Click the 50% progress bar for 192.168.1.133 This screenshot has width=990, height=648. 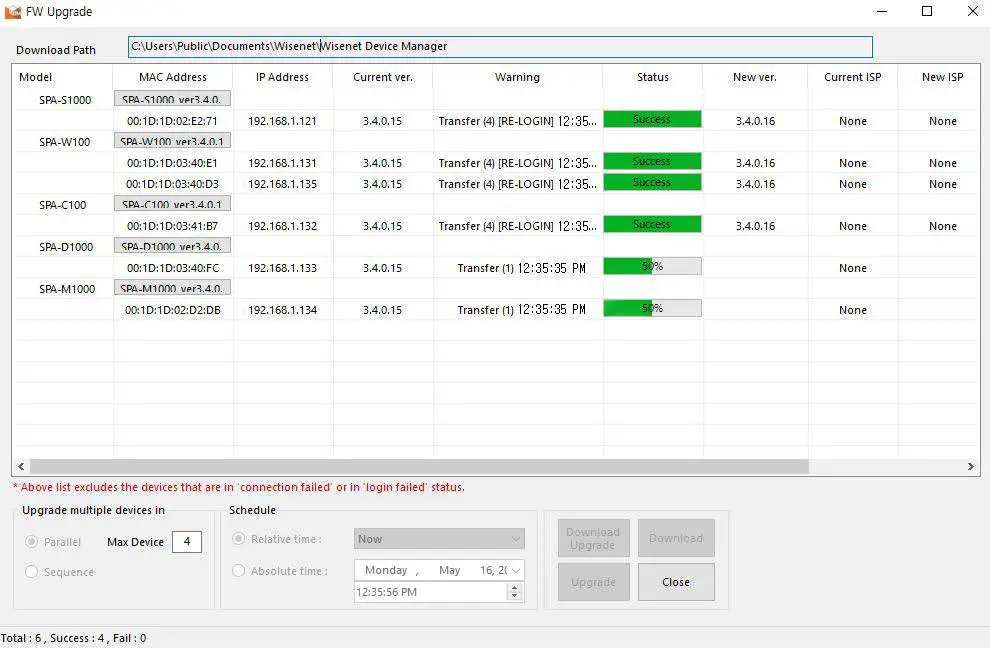point(652,266)
